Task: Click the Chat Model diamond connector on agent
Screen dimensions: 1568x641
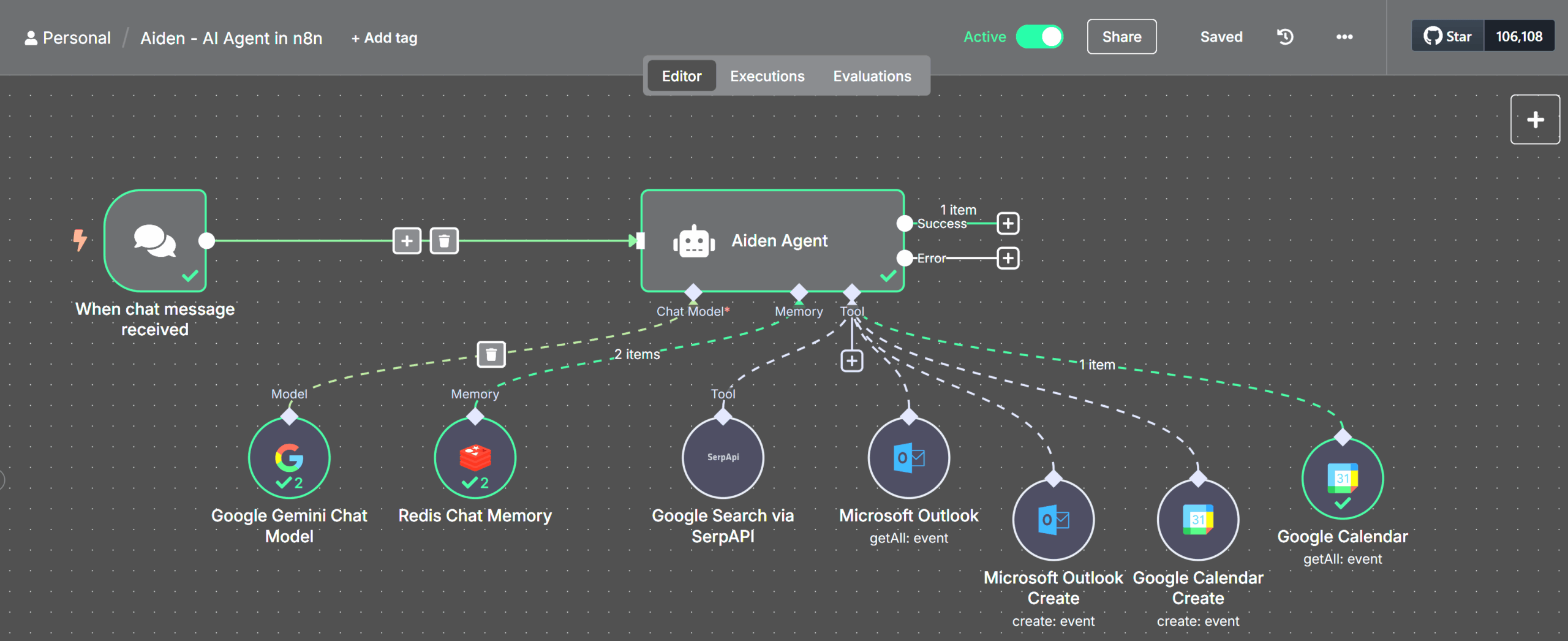Action: [x=693, y=292]
